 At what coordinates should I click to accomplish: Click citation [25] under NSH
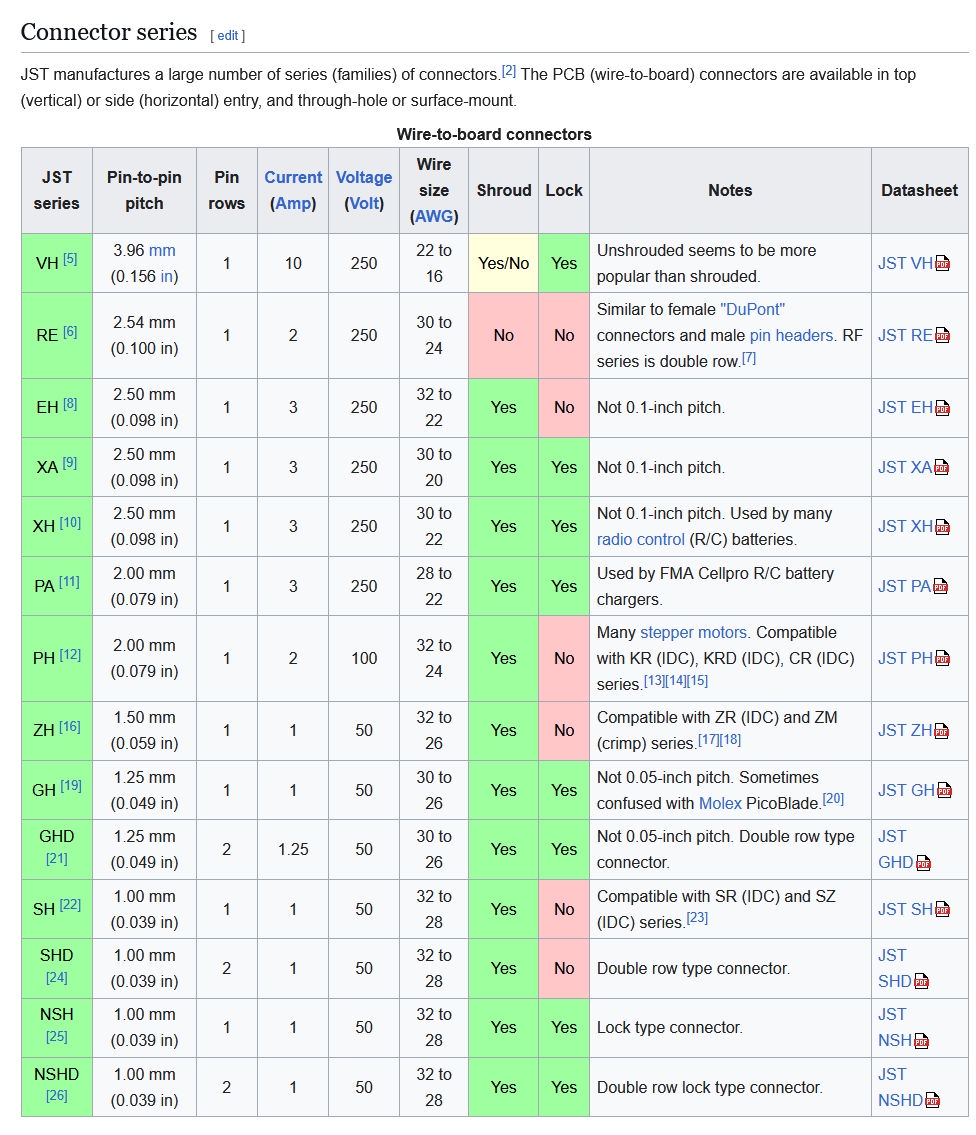click(x=56, y=1037)
